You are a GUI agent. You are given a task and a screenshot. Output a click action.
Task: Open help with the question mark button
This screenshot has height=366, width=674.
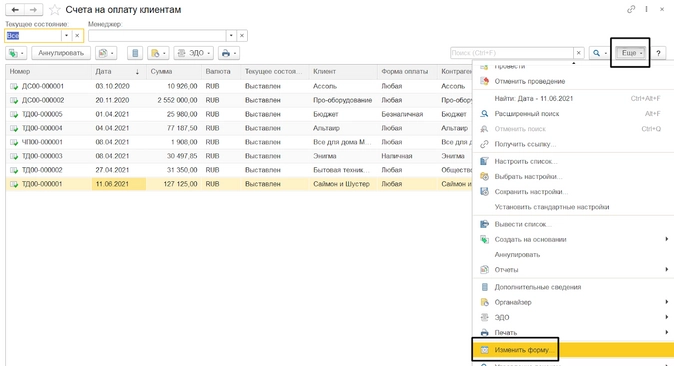[x=658, y=53]
